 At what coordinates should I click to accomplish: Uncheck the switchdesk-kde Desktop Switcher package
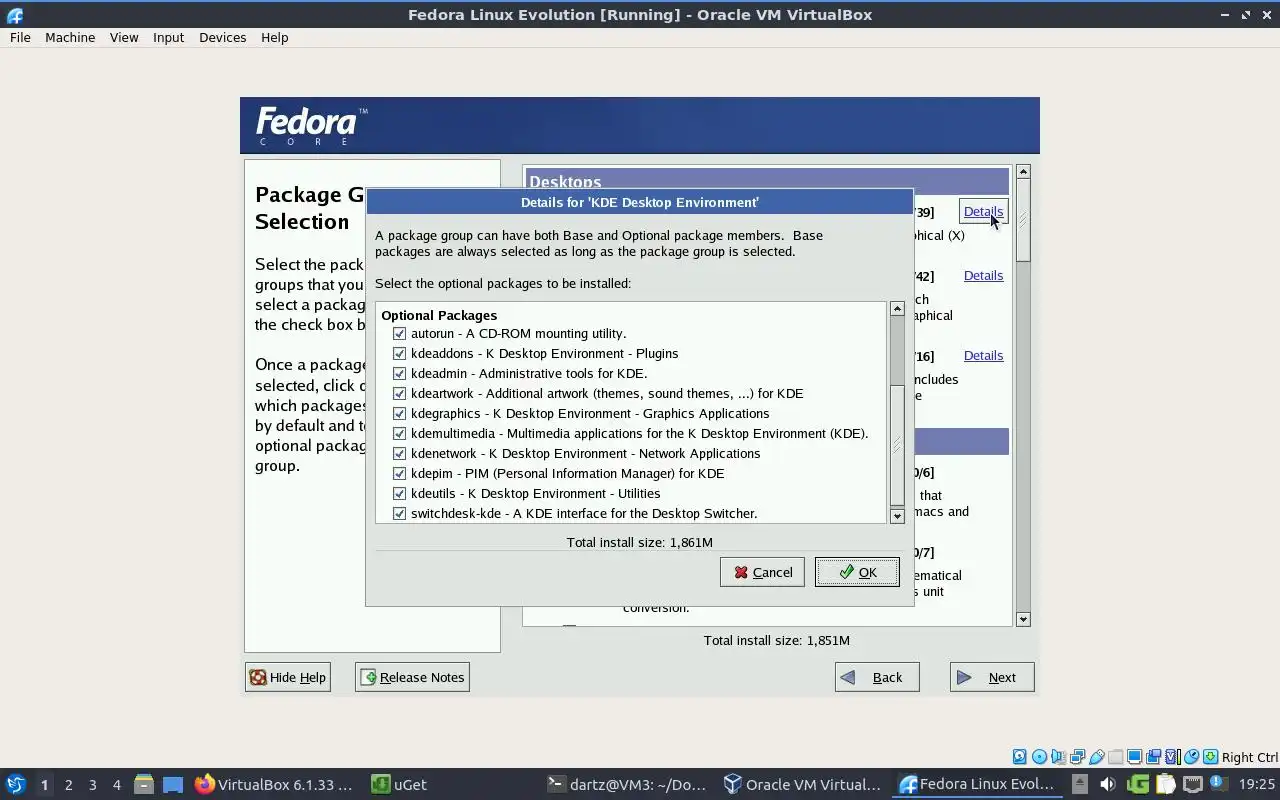[400, 513]
